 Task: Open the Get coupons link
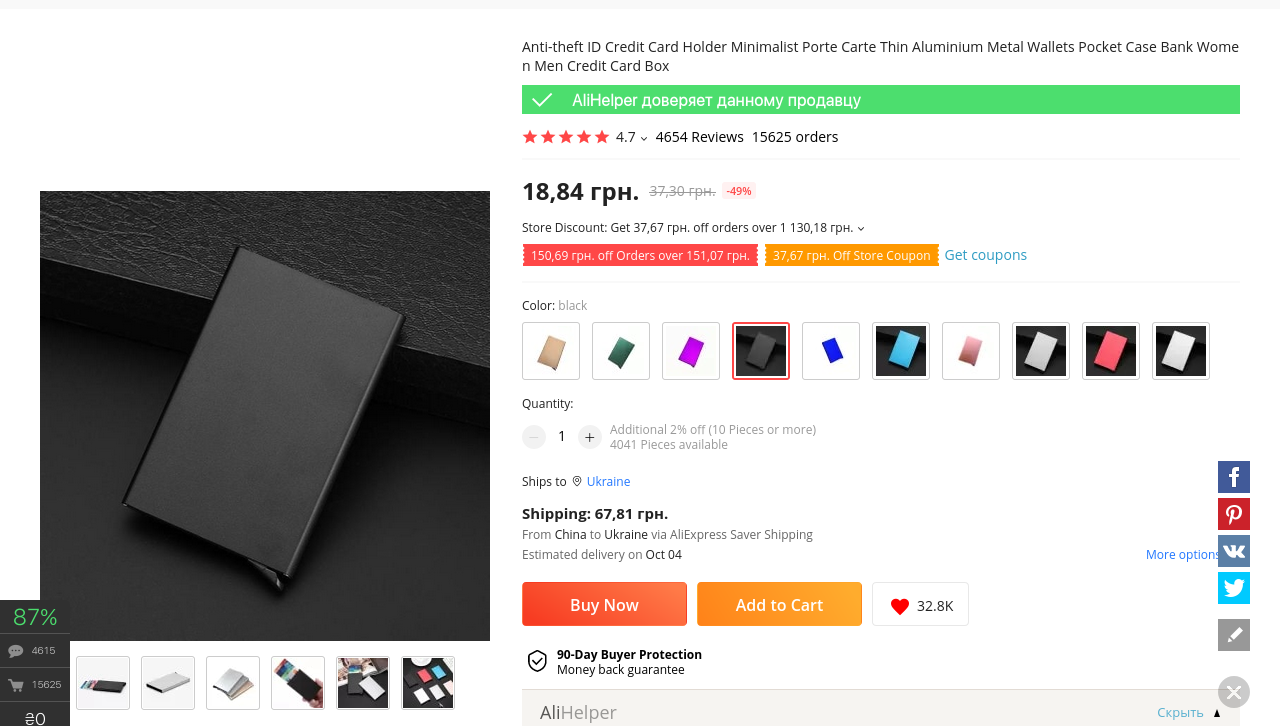click(x=985, y=255)
